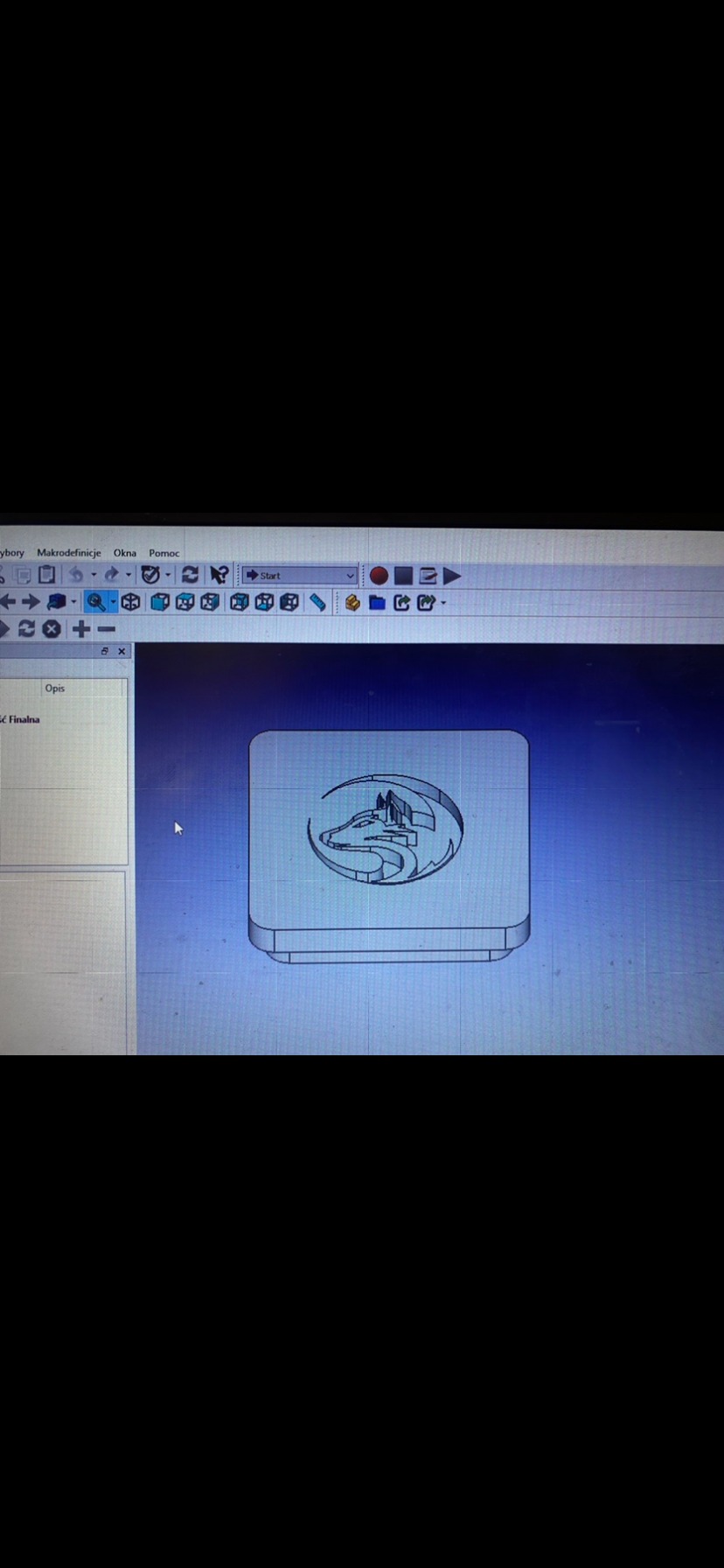Expand the Fit All magnifier dropdown

pos(113,602)
